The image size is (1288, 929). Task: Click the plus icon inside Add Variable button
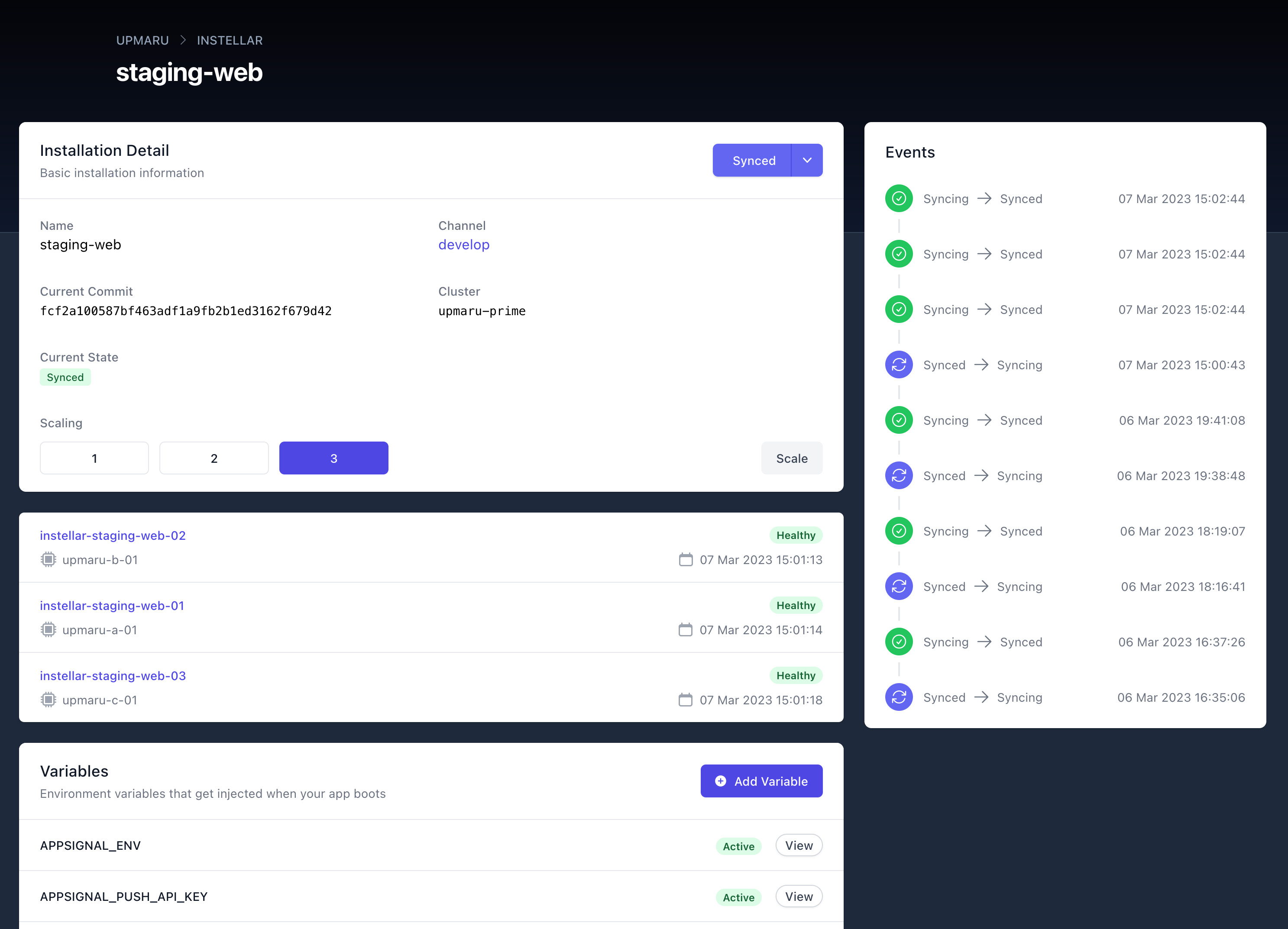[720, 781]
